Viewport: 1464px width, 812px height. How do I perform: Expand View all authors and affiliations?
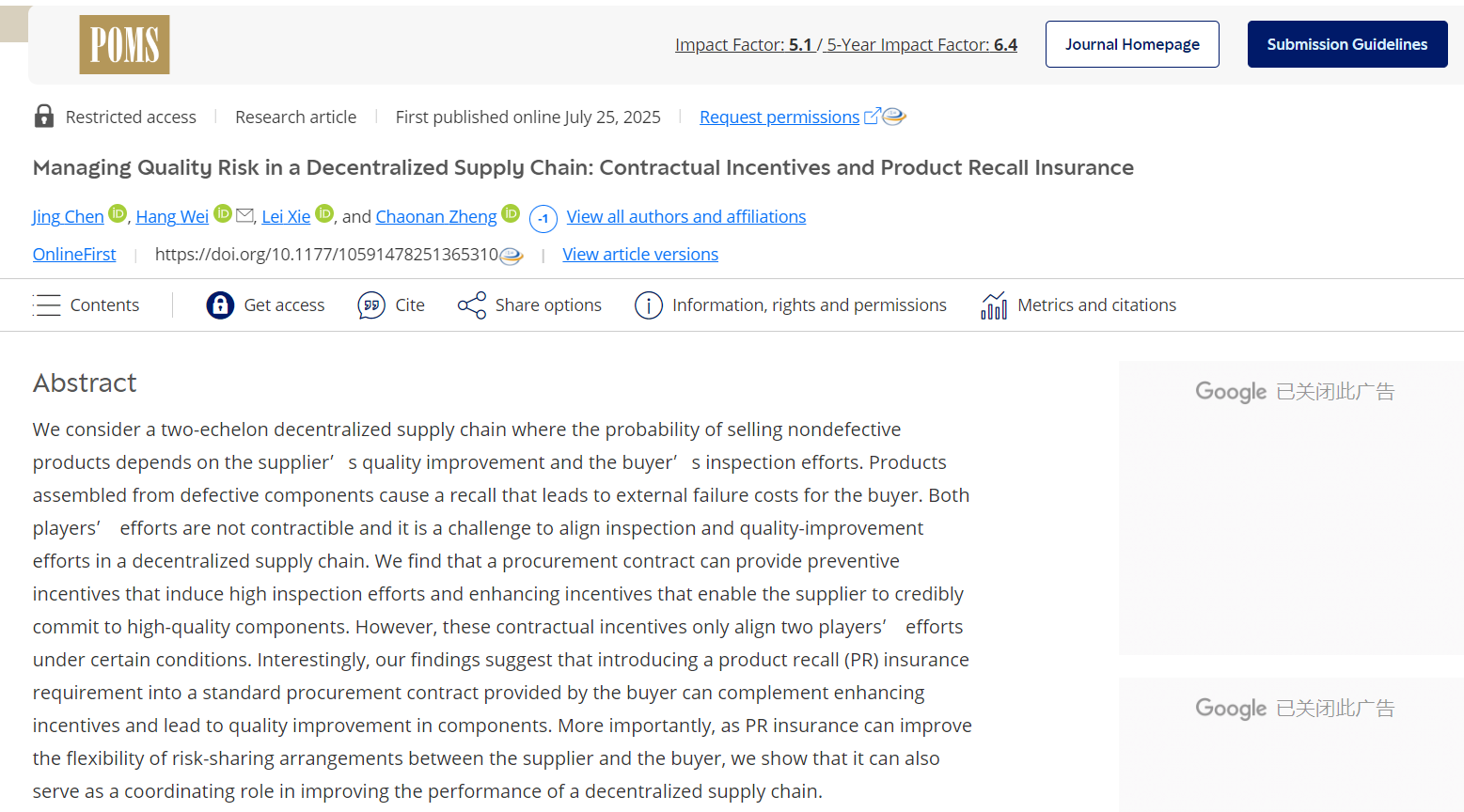685,217
